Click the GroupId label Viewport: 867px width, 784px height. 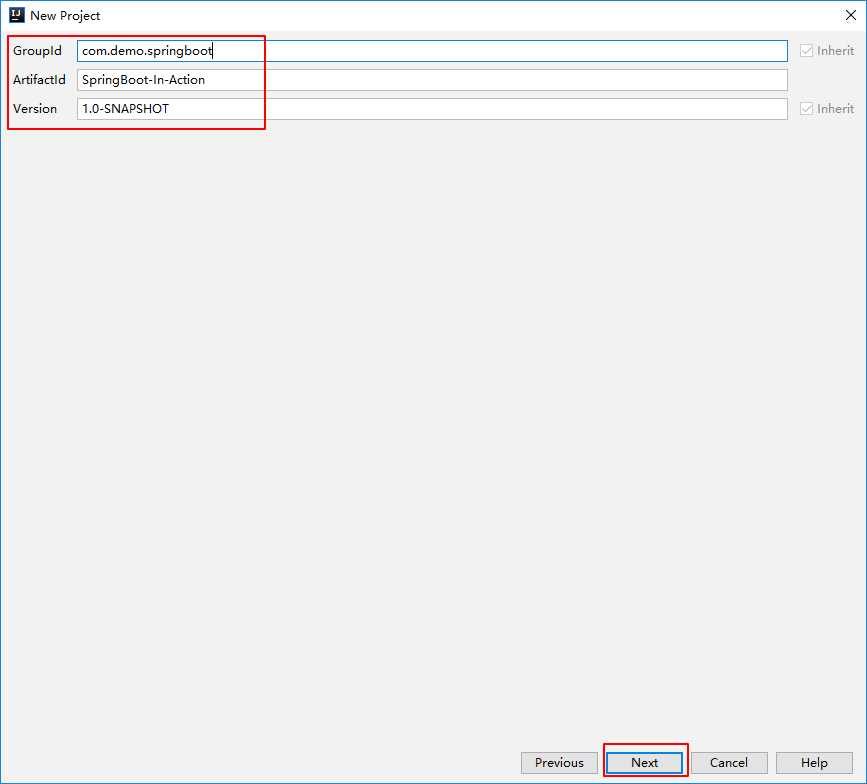point(37,50)
